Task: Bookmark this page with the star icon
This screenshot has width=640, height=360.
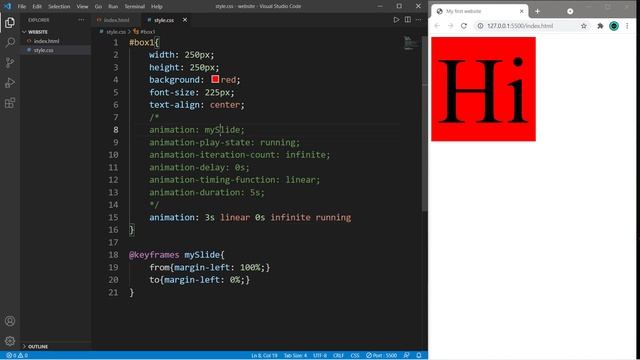Action: pos(584,26)
